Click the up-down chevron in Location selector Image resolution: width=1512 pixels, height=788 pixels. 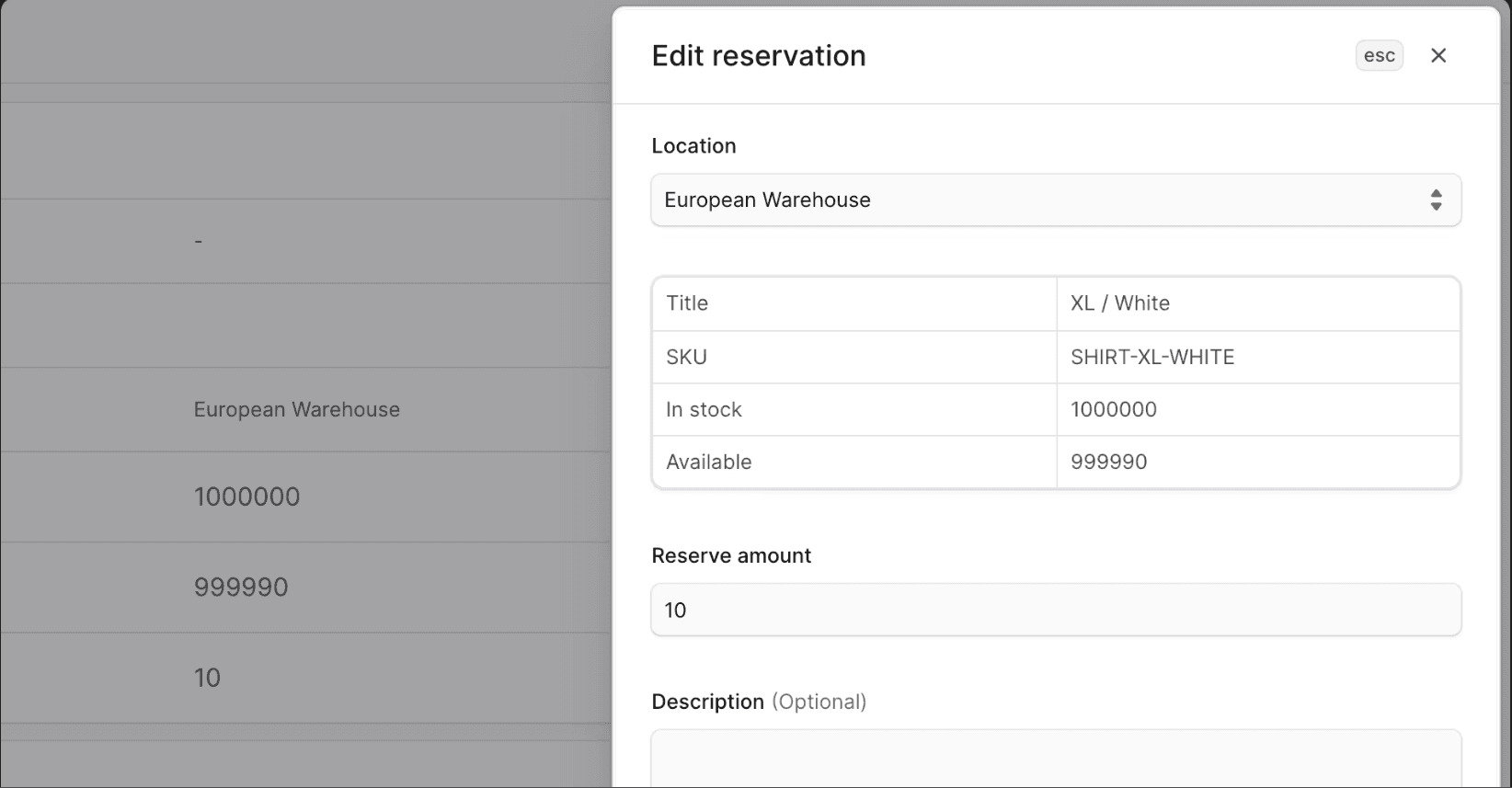pyautogui.click(x=1436, y=200)
